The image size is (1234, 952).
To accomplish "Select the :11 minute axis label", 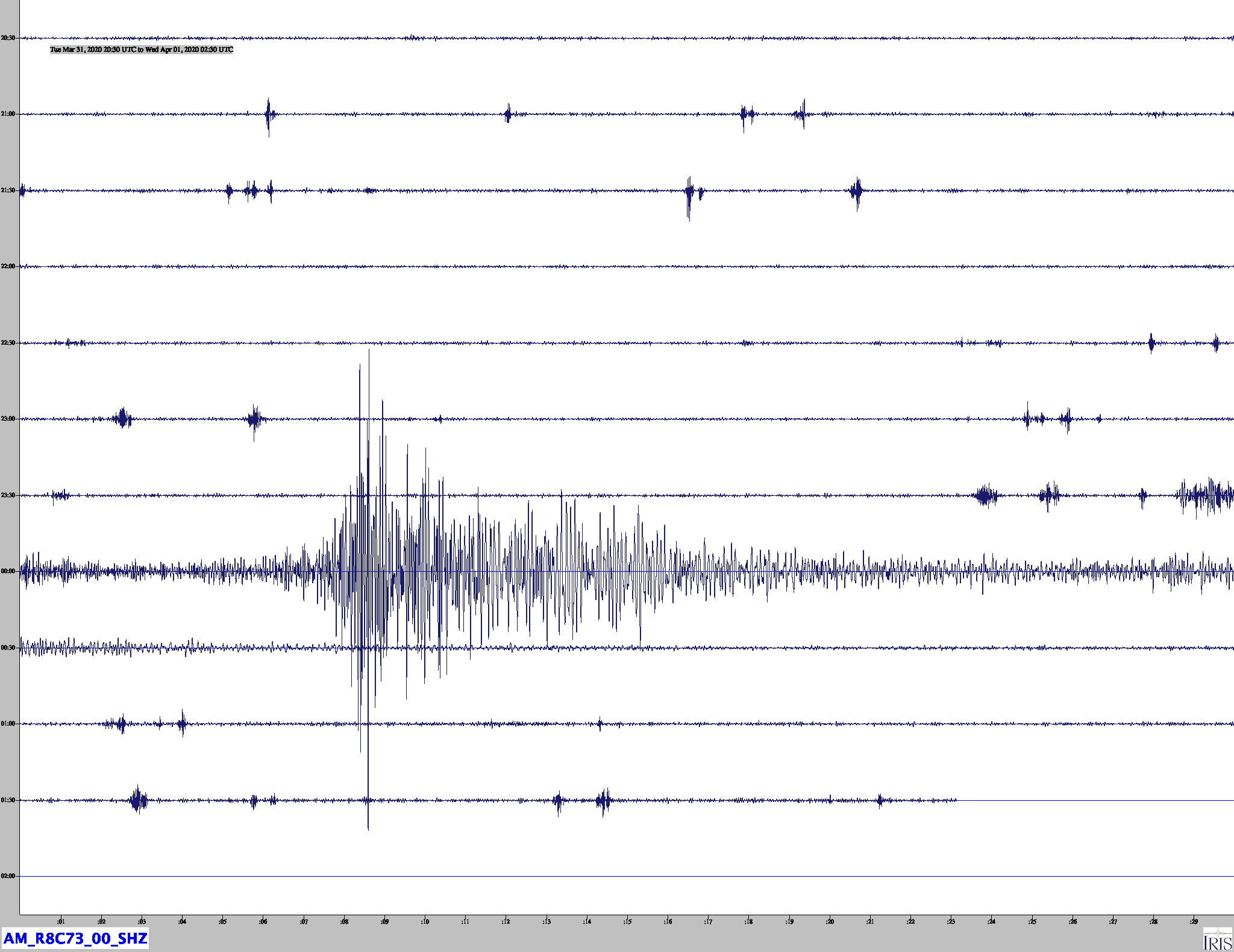I will tap(465, 921).
